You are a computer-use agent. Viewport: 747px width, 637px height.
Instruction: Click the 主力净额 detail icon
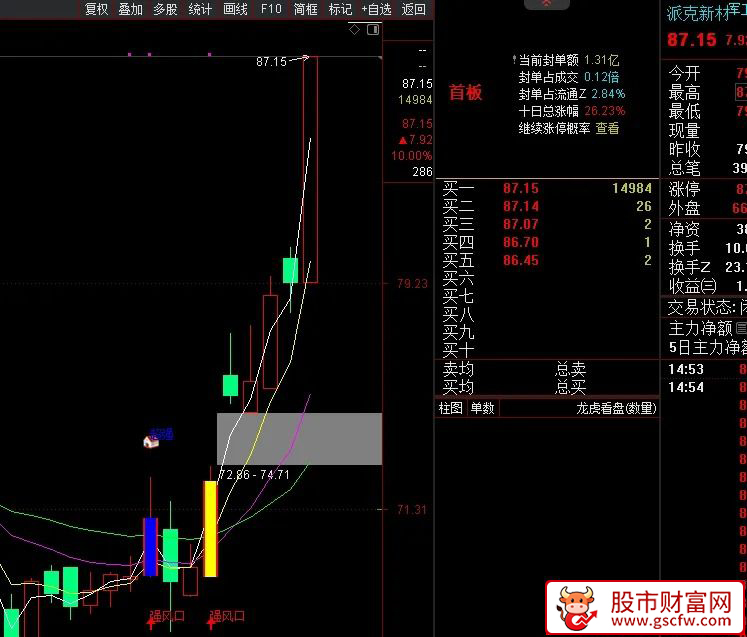coord(741,328)
